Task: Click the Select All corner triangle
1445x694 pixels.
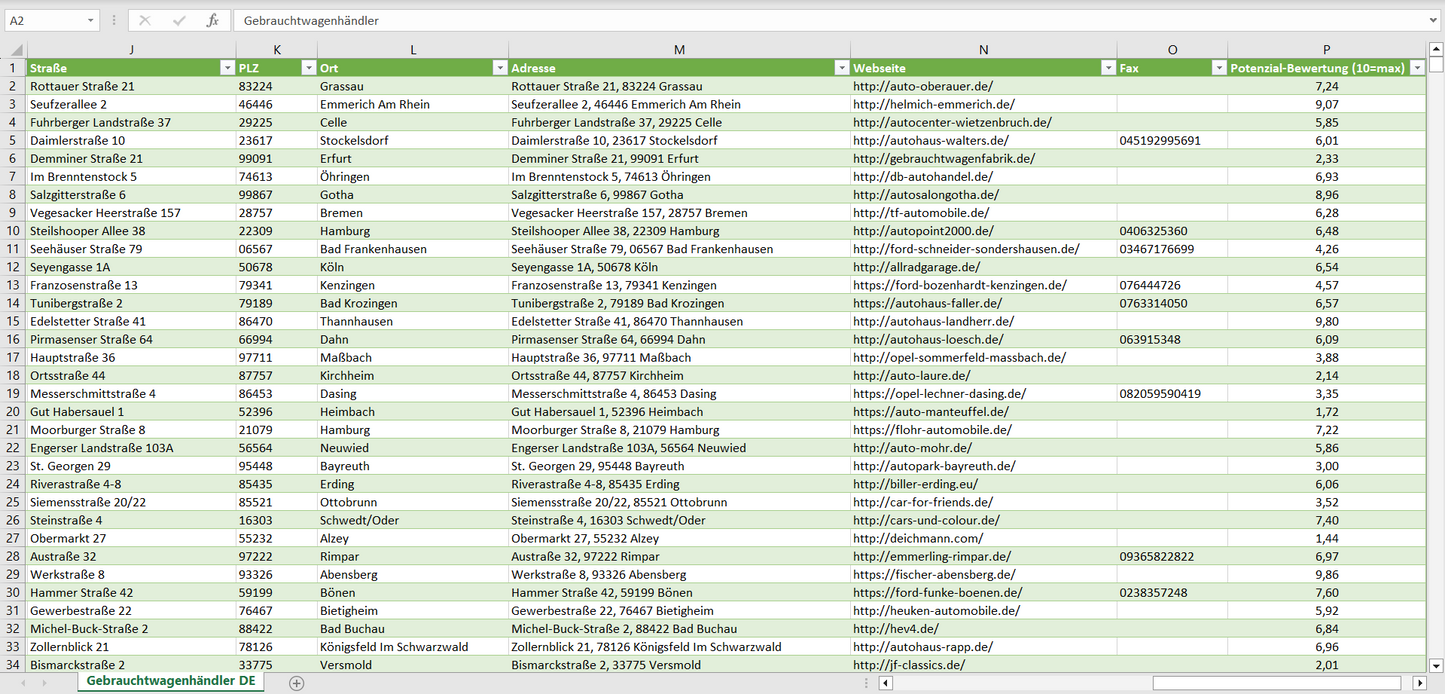Action: click(15, 50)
